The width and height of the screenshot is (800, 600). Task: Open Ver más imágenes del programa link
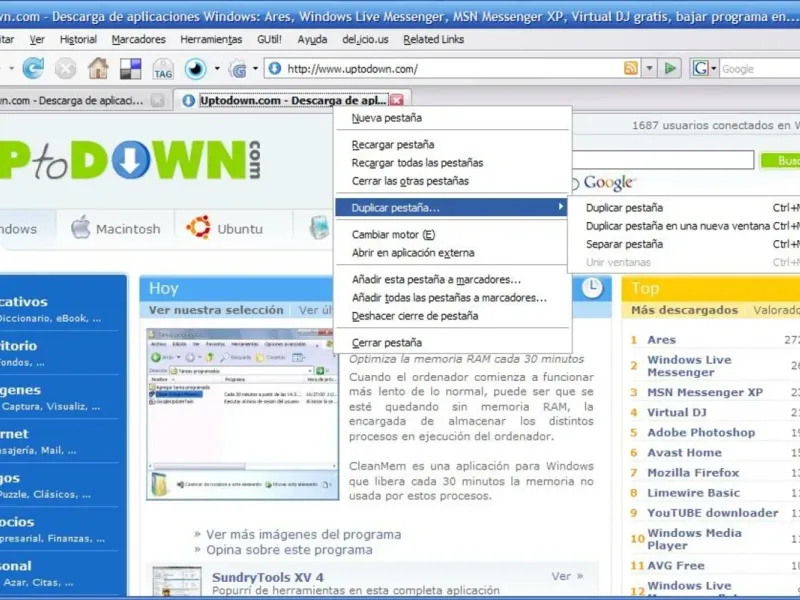pyautogui.click(x=303, y=535)
